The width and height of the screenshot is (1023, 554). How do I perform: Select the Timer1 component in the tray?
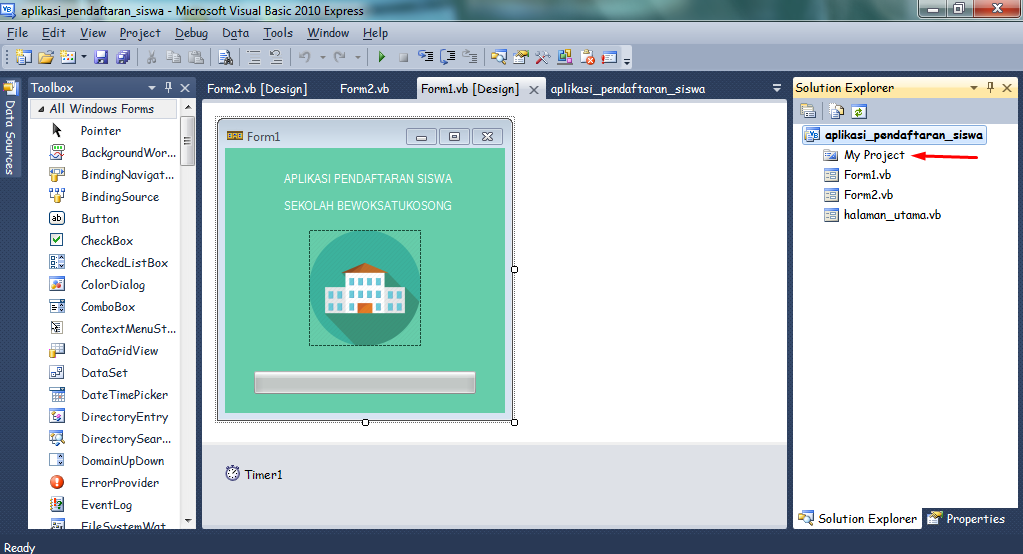coord(254,474)
